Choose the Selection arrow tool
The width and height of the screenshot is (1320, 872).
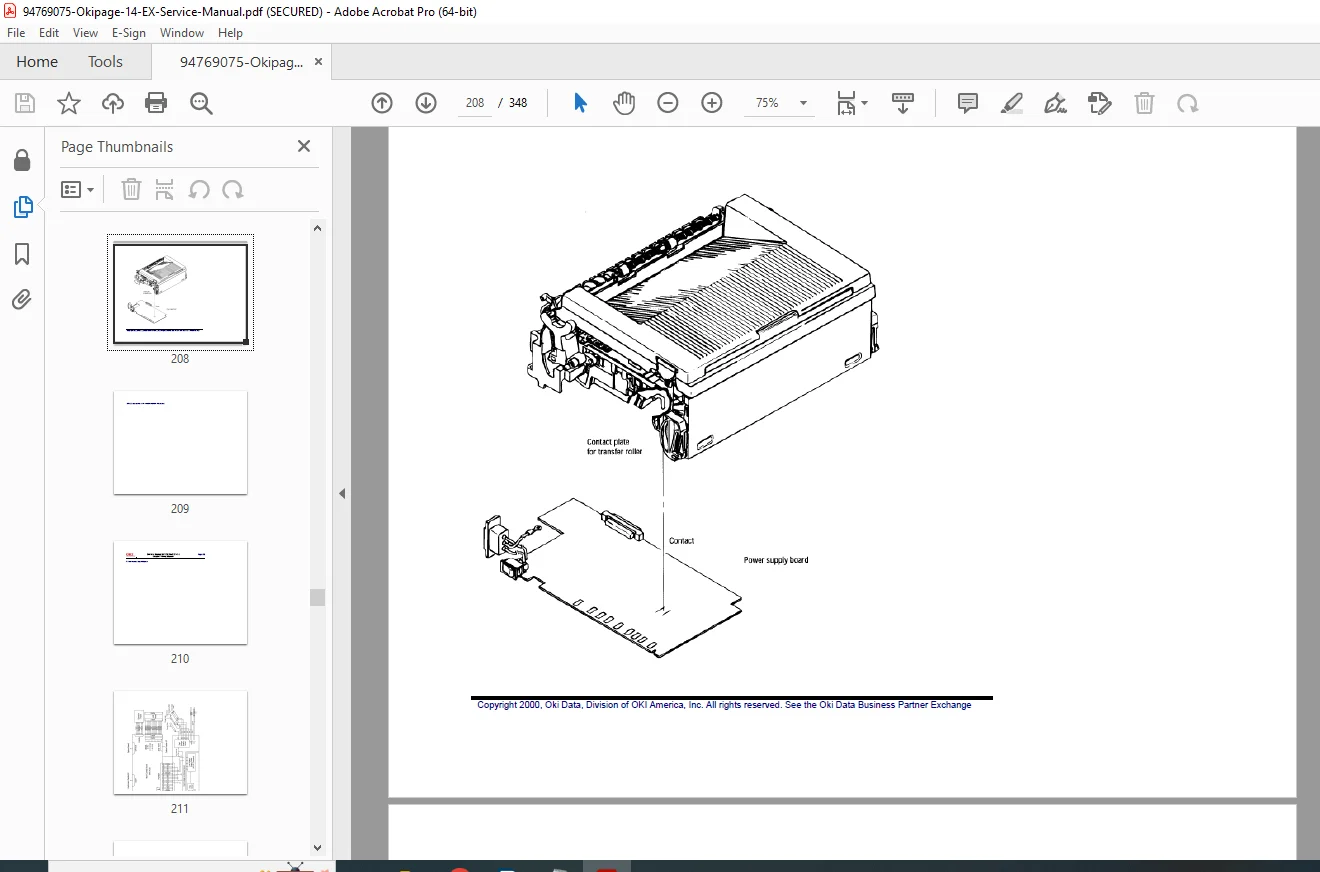tap(580, 103)
